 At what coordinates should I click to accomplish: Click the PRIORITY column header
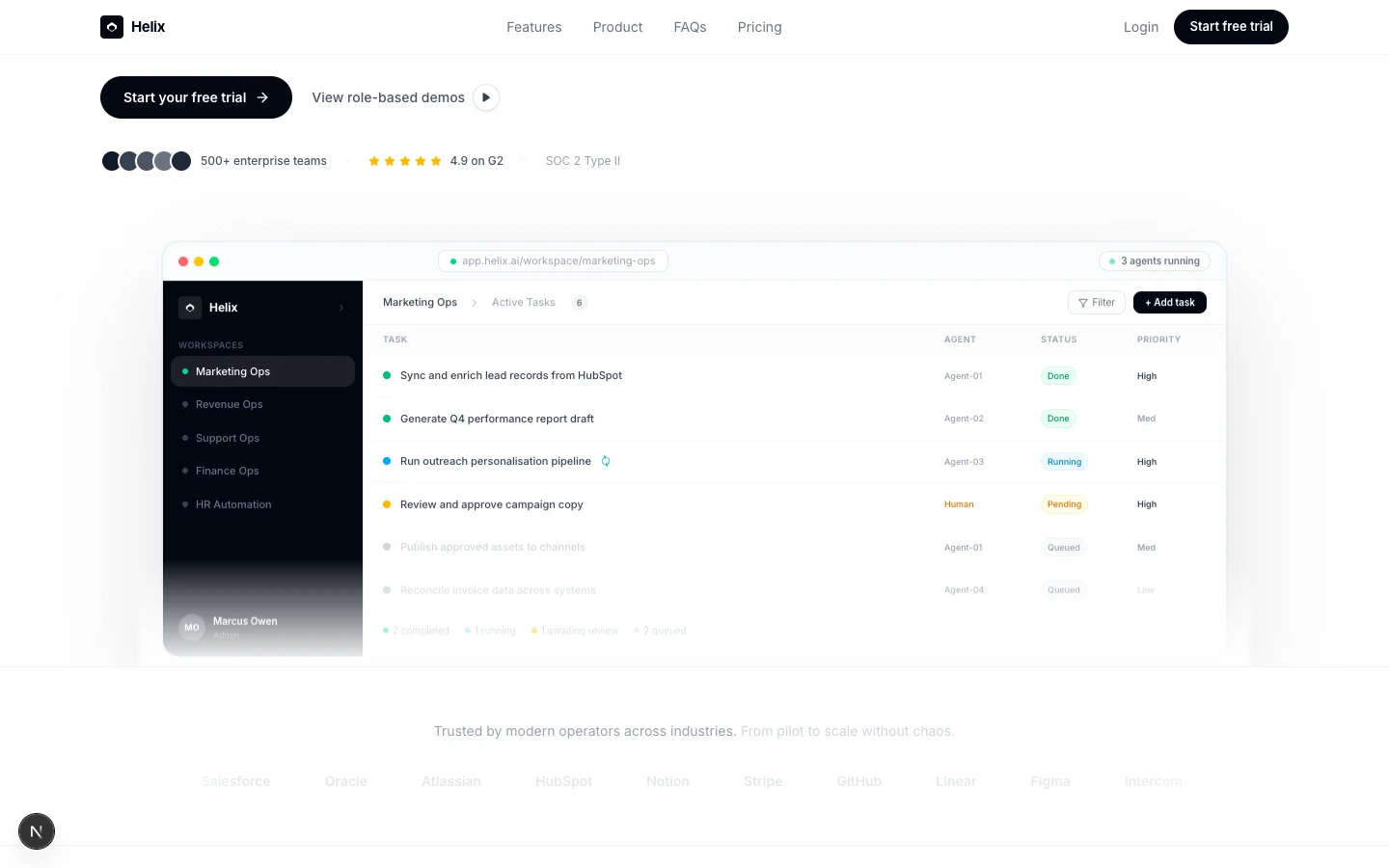[x=1158, y=339]
